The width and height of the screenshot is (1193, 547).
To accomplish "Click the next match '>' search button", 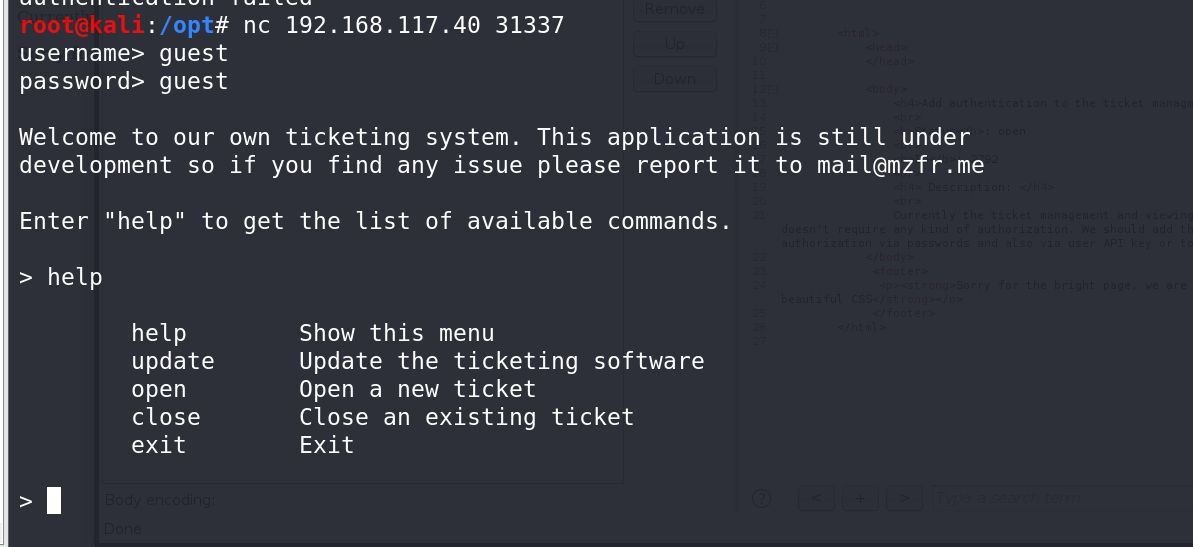I will (x=905, y=498).
